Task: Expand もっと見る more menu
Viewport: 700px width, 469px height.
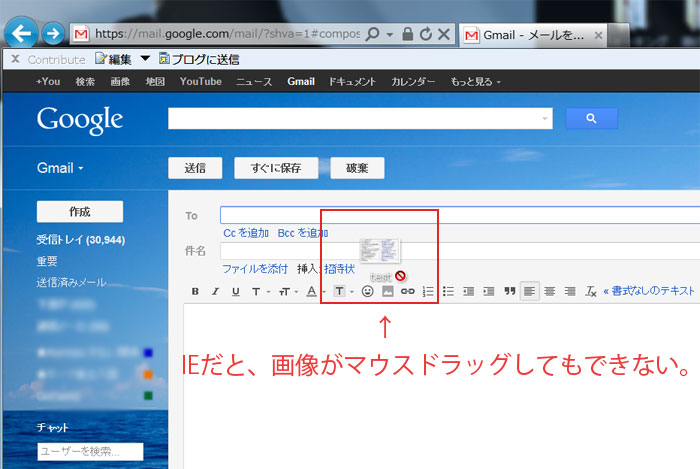Action: [x=475, y=82]
